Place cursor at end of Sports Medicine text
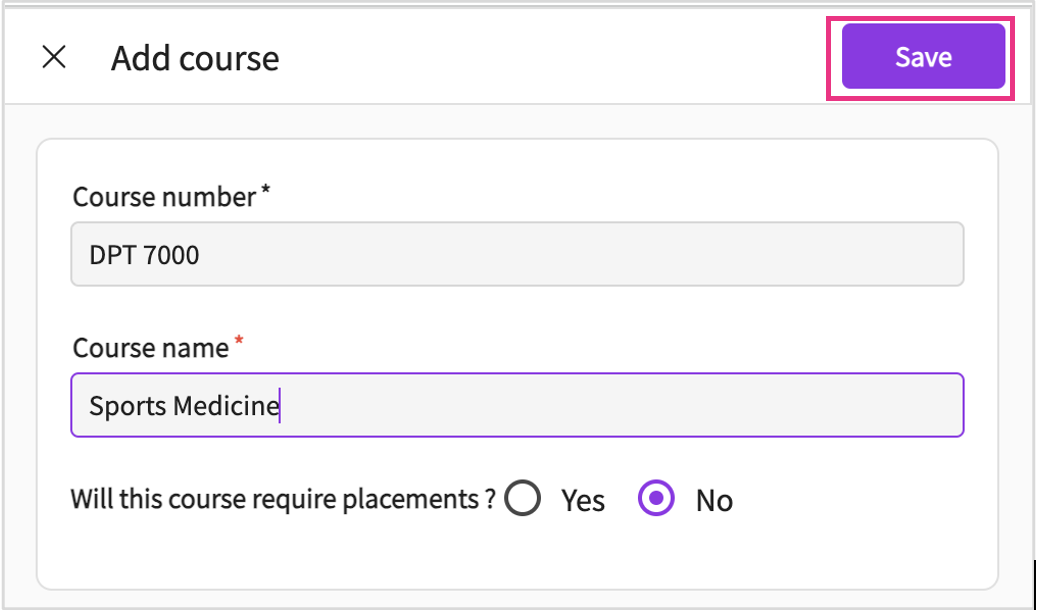Screen dimensions: 1042x610 click(280, 406)
